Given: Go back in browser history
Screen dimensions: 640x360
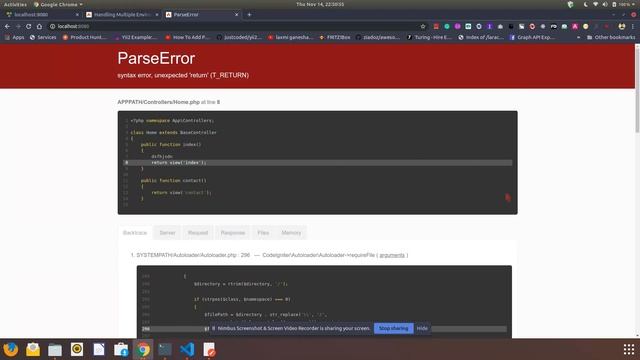Looking at the screenshot, I should (x=7, y=26).
